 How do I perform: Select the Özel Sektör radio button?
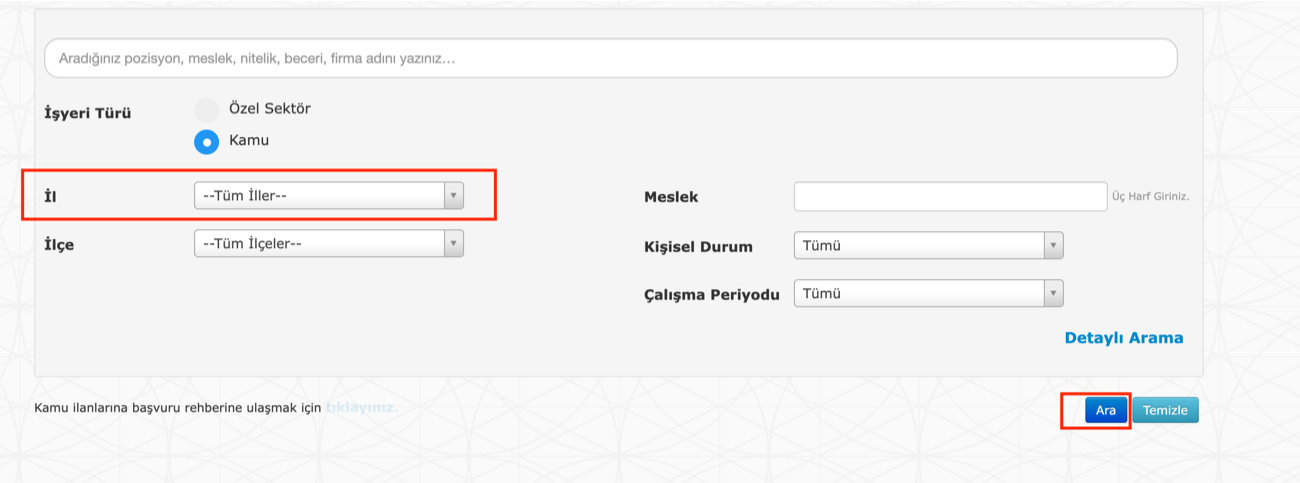click(206, 109)
